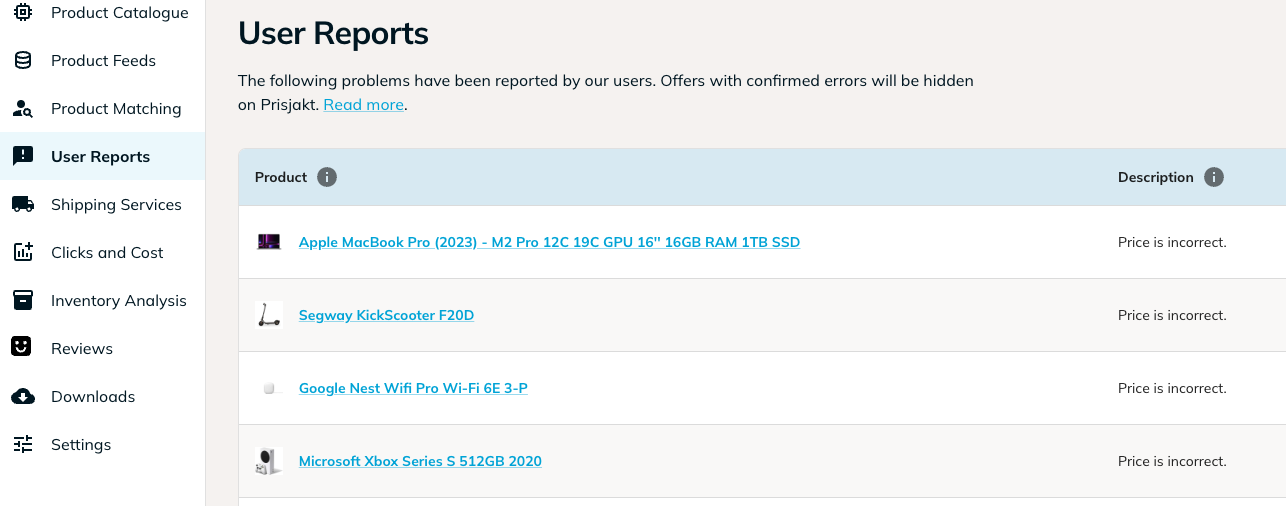Click the Inventory Analysis box icon
The height and width of the screenshot is (506, 1286).
point(23,300)
